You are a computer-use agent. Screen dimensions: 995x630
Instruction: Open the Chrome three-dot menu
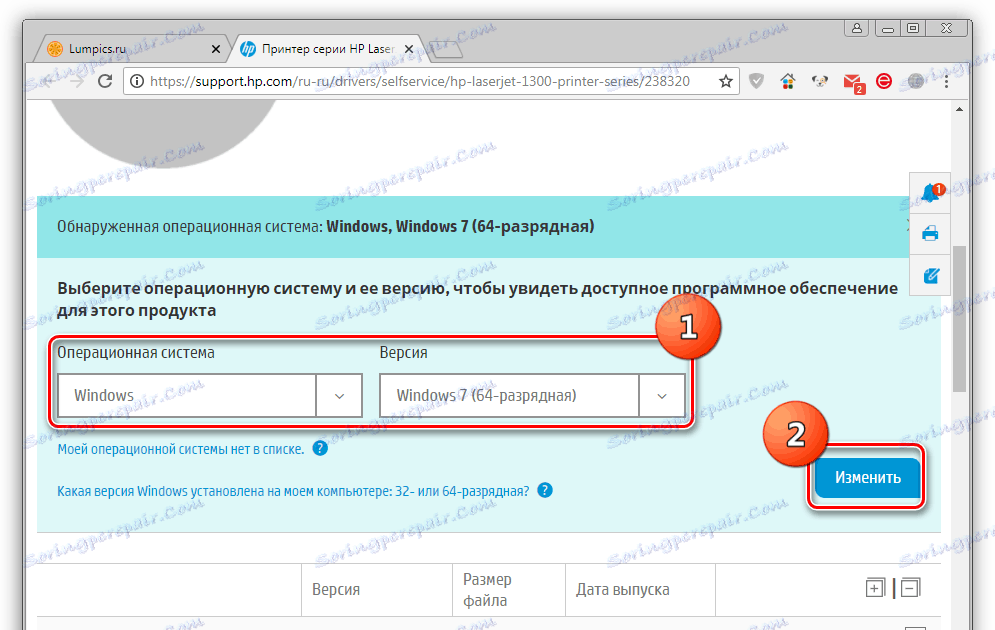[x=946, y=81]
